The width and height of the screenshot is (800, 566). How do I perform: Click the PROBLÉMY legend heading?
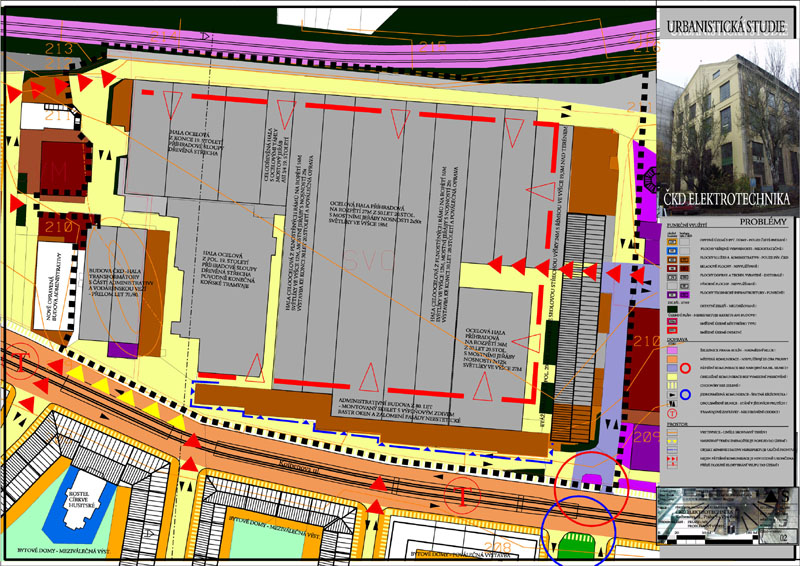click(x=763, y=222)
